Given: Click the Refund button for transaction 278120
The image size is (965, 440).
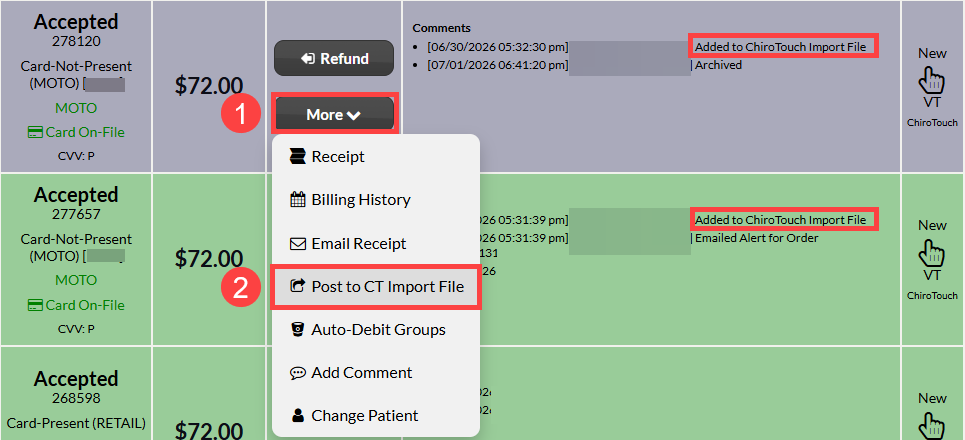Looking at the screenshot, I should [x=334, y=58].
